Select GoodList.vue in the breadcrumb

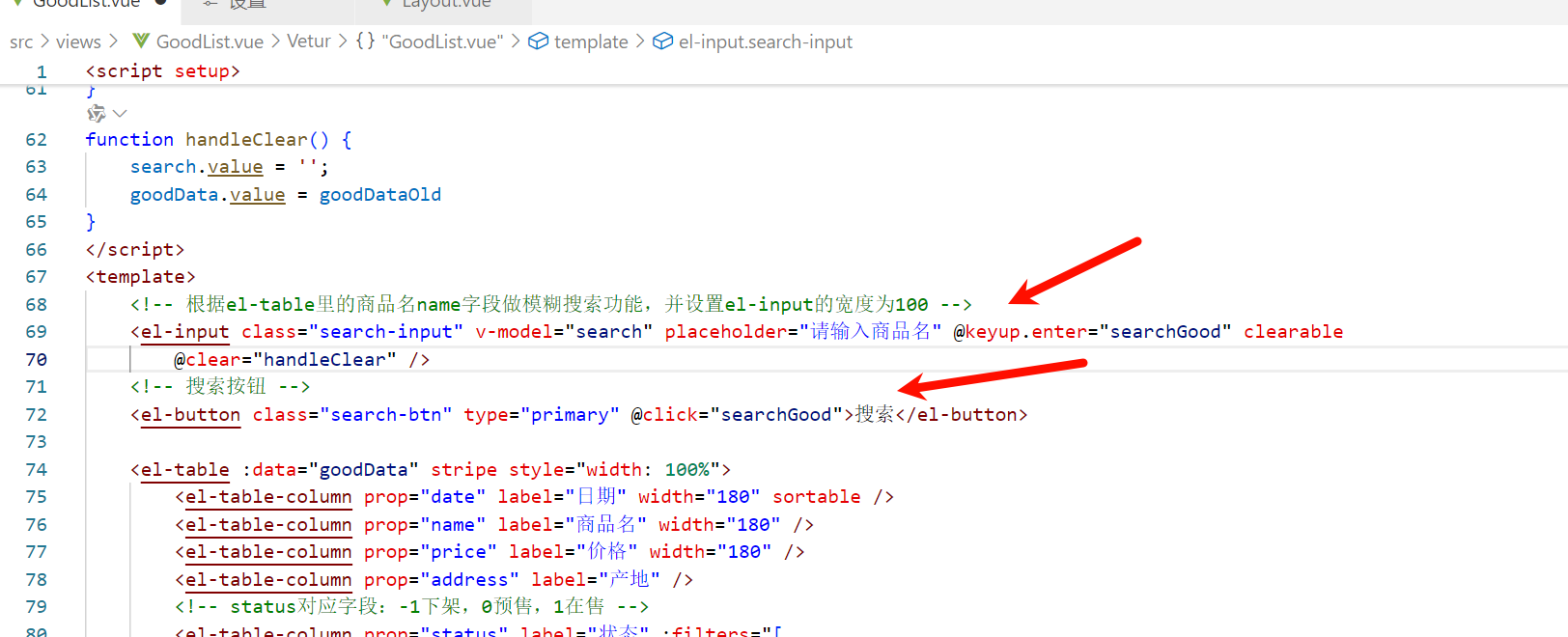click(210, 42)
